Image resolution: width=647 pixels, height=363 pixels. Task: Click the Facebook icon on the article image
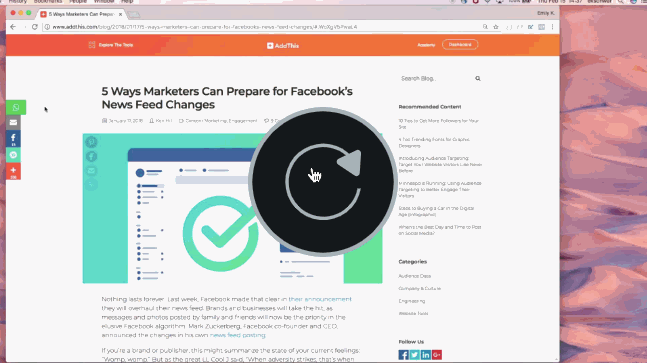click(91, 156)
